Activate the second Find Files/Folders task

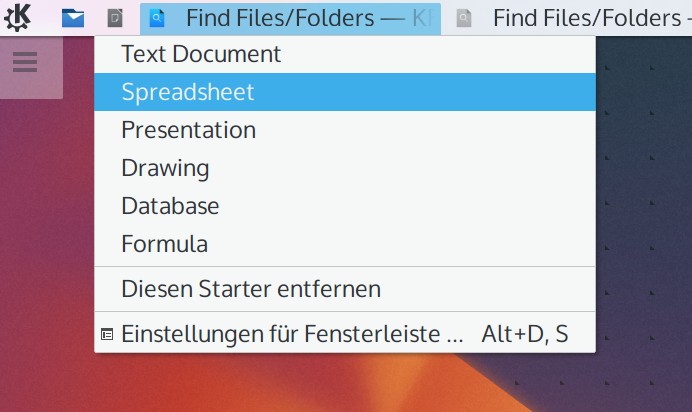(568, 18)
